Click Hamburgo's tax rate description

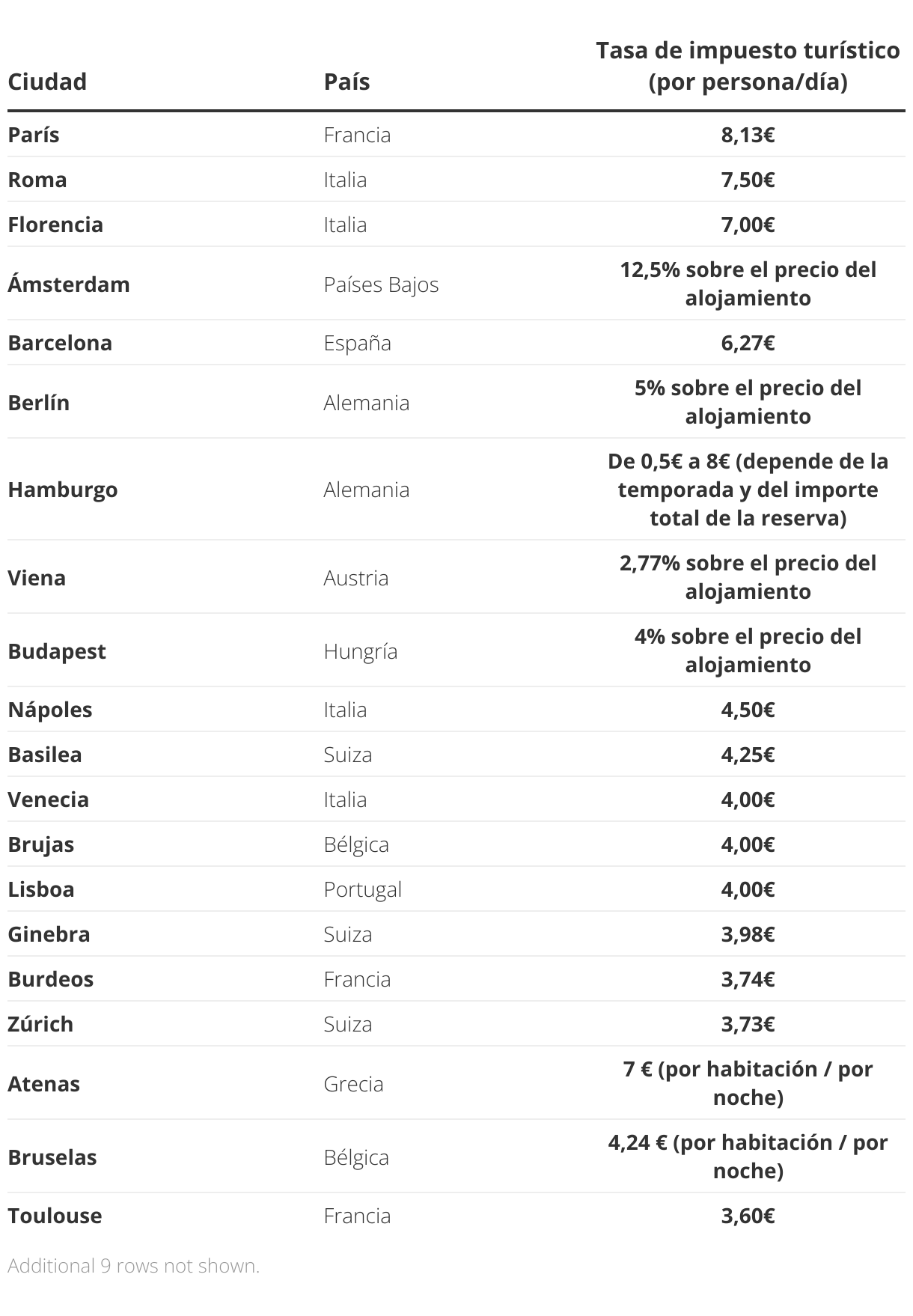[x=748, y=490]
